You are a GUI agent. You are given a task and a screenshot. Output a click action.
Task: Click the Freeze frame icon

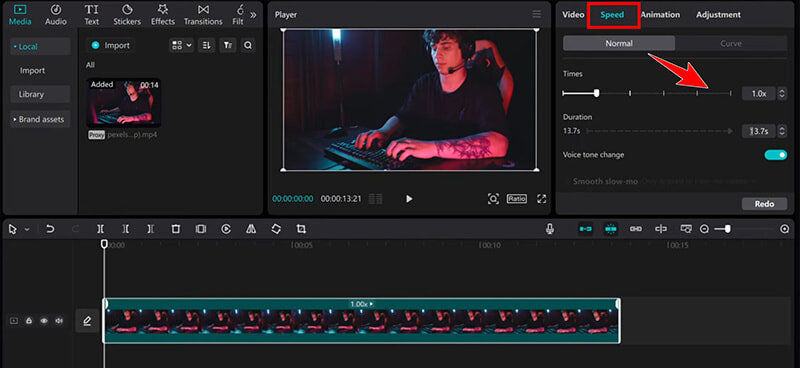coord(201,229)
